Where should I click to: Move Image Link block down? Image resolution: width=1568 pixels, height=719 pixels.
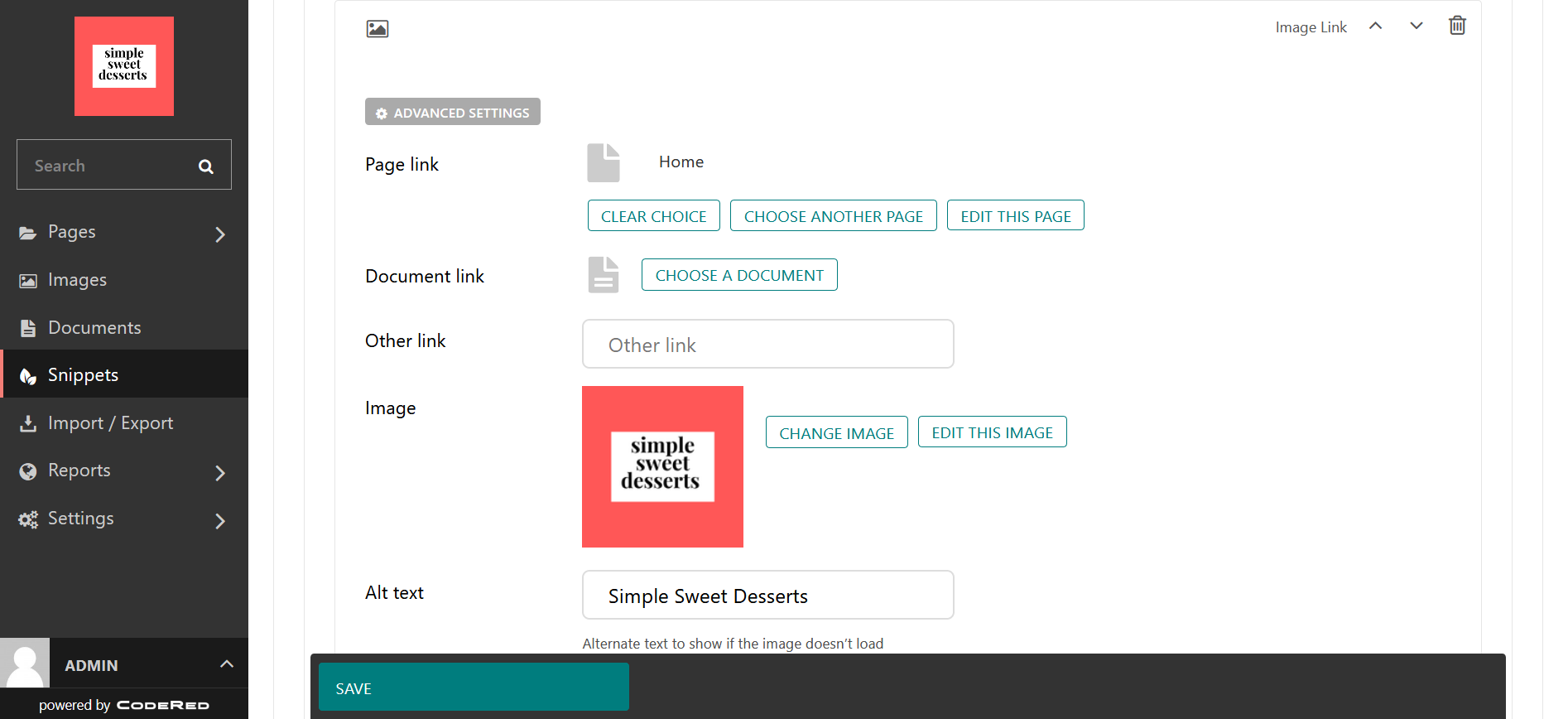1416,26
